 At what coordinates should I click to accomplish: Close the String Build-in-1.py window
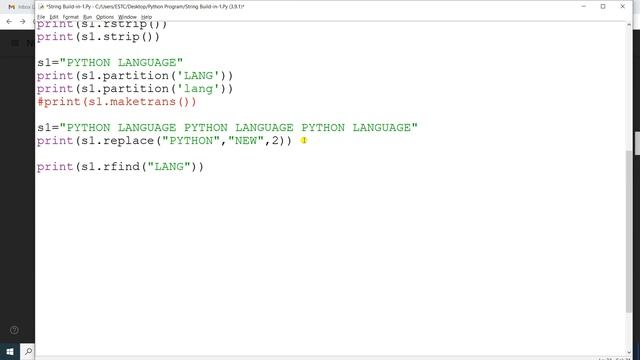tap(622, 7)
